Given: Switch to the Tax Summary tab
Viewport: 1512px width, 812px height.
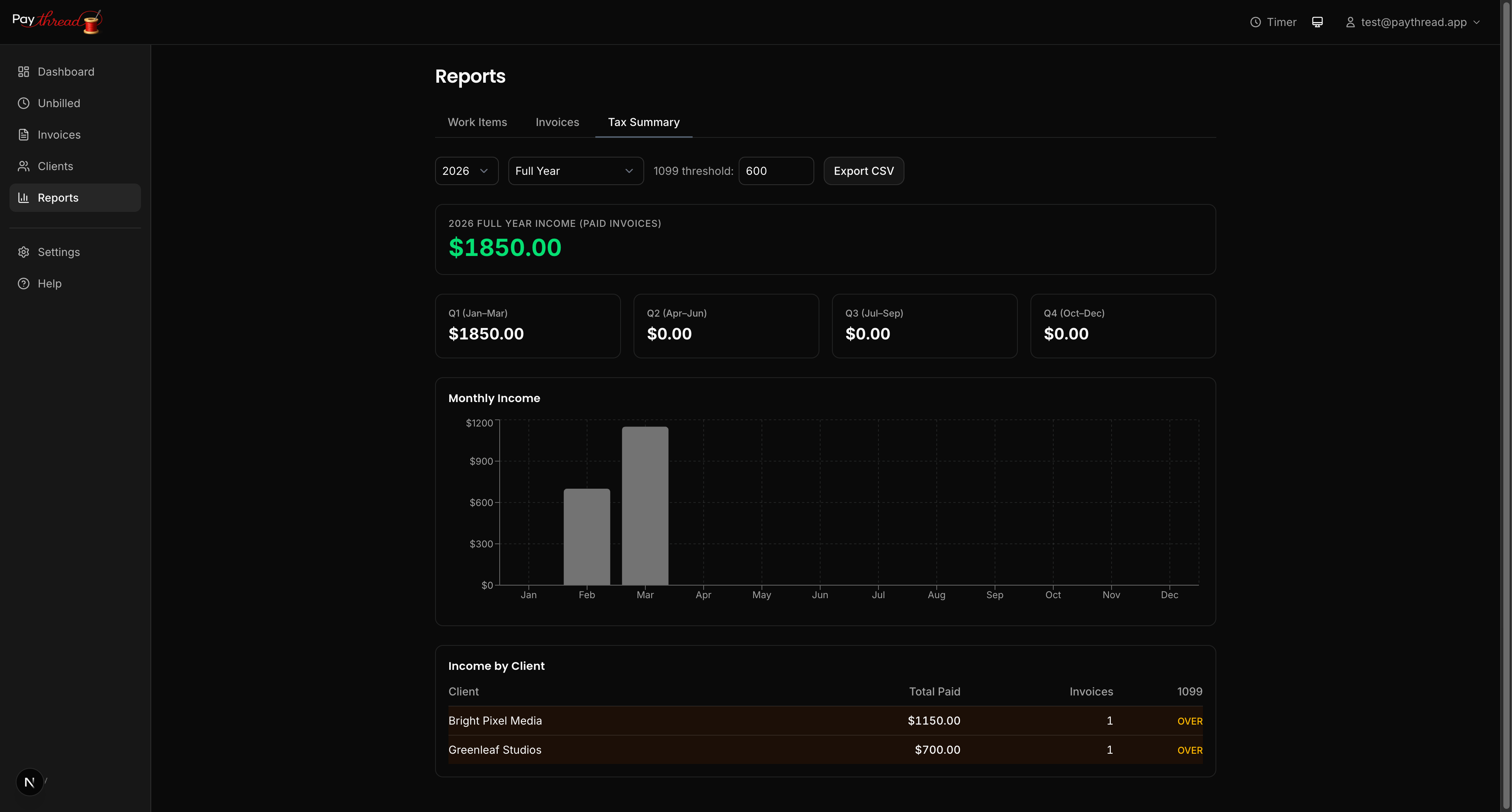Looking at the screenshot, I should coord(643,122).
